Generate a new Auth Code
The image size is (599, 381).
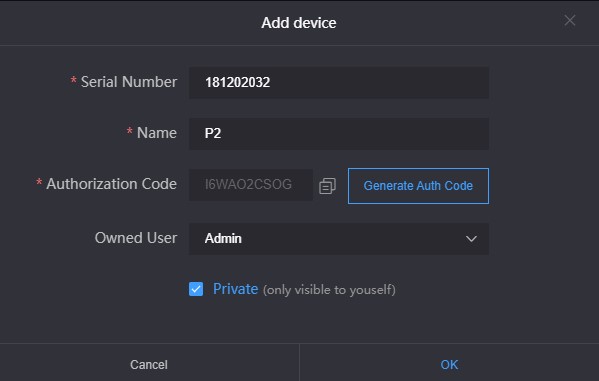[418, 186]
